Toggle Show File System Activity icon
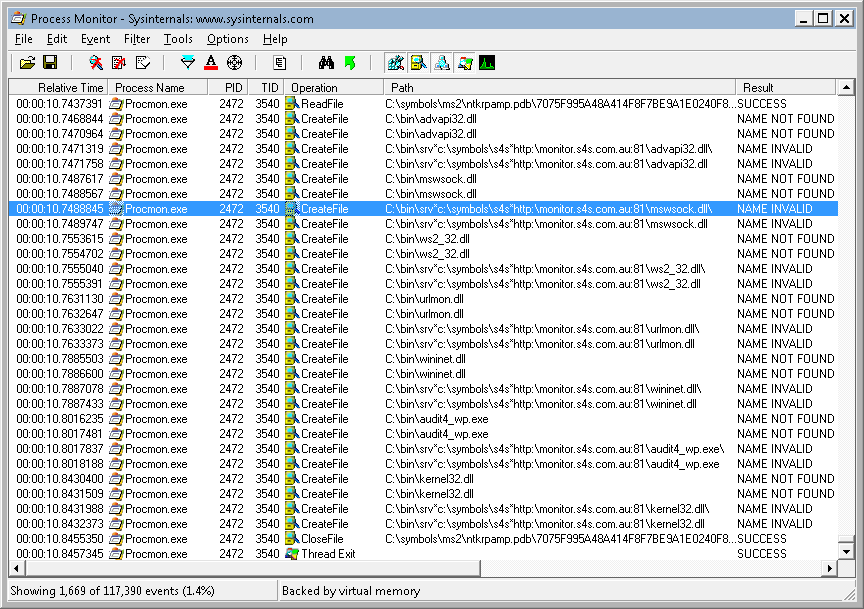864x609 pixels. (419, 63)
